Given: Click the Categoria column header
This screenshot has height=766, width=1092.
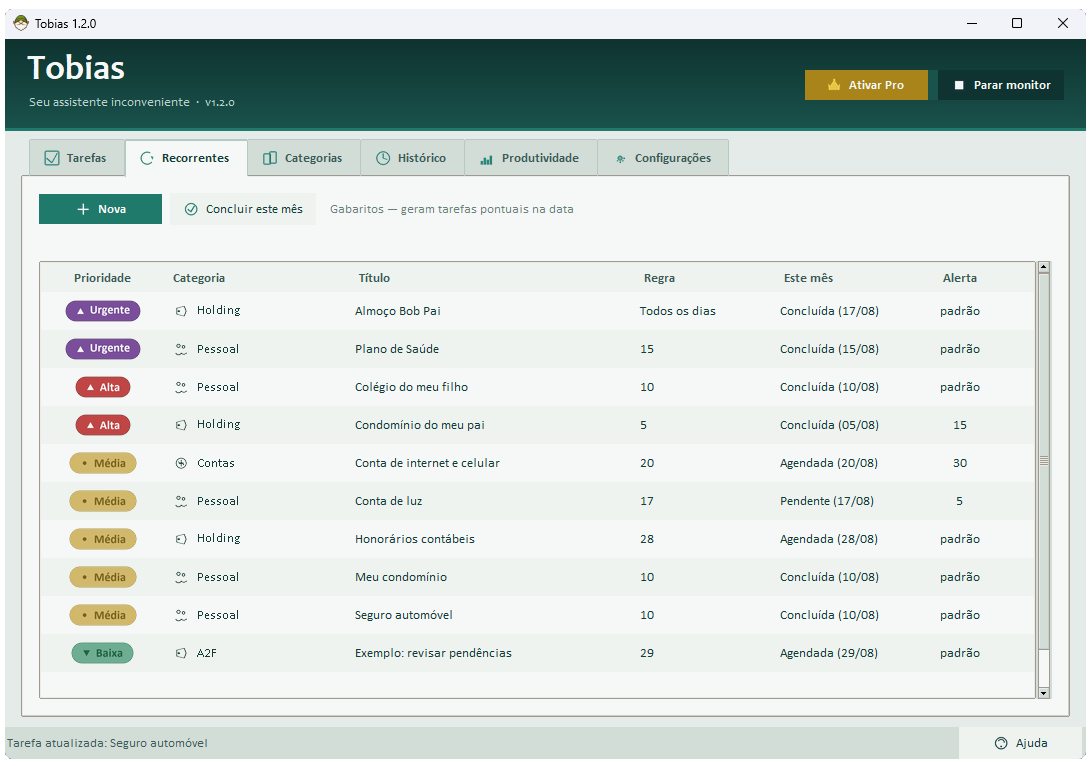Looking at the screenshot, I should tap(198, 278).
